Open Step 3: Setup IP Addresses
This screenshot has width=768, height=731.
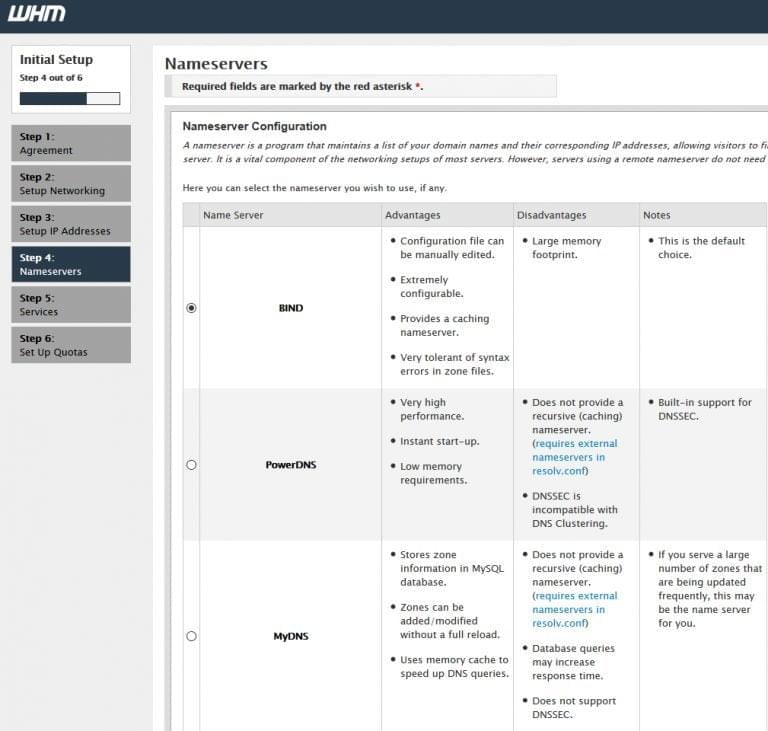click(71, 224)
